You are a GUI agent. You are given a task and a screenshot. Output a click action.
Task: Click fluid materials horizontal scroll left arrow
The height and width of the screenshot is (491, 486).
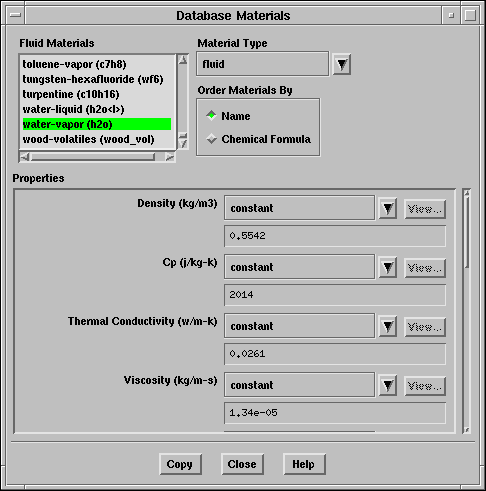point(25,157)
